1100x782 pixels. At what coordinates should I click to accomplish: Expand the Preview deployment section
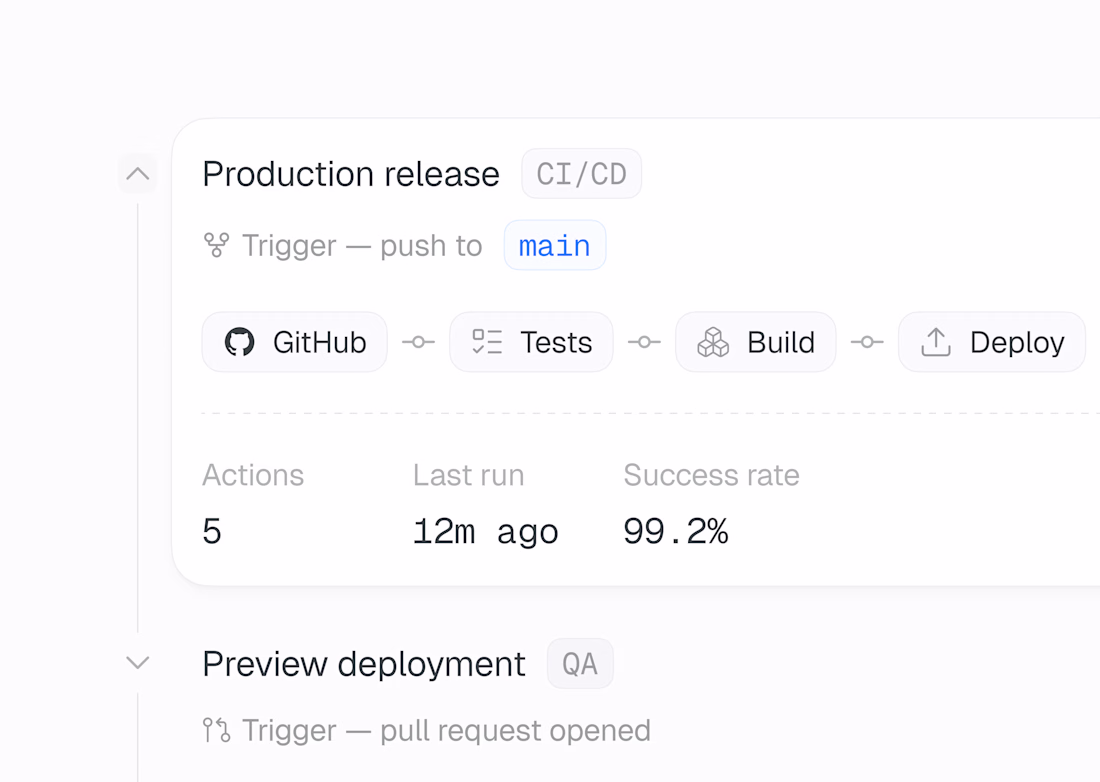(138, 663)
